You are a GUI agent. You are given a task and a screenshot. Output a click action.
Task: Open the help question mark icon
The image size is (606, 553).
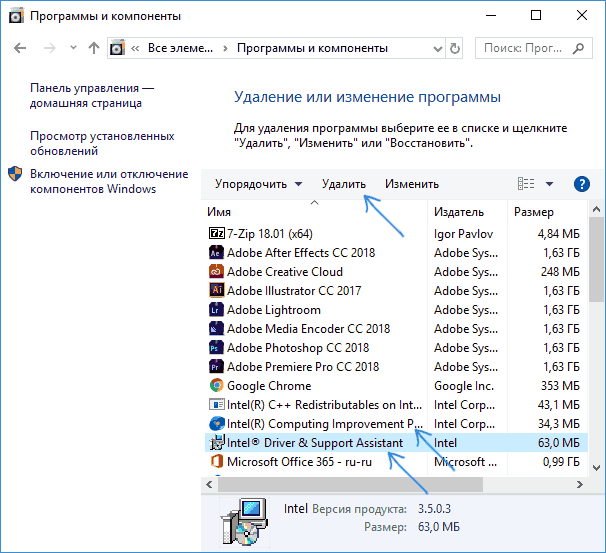(582, 184)
